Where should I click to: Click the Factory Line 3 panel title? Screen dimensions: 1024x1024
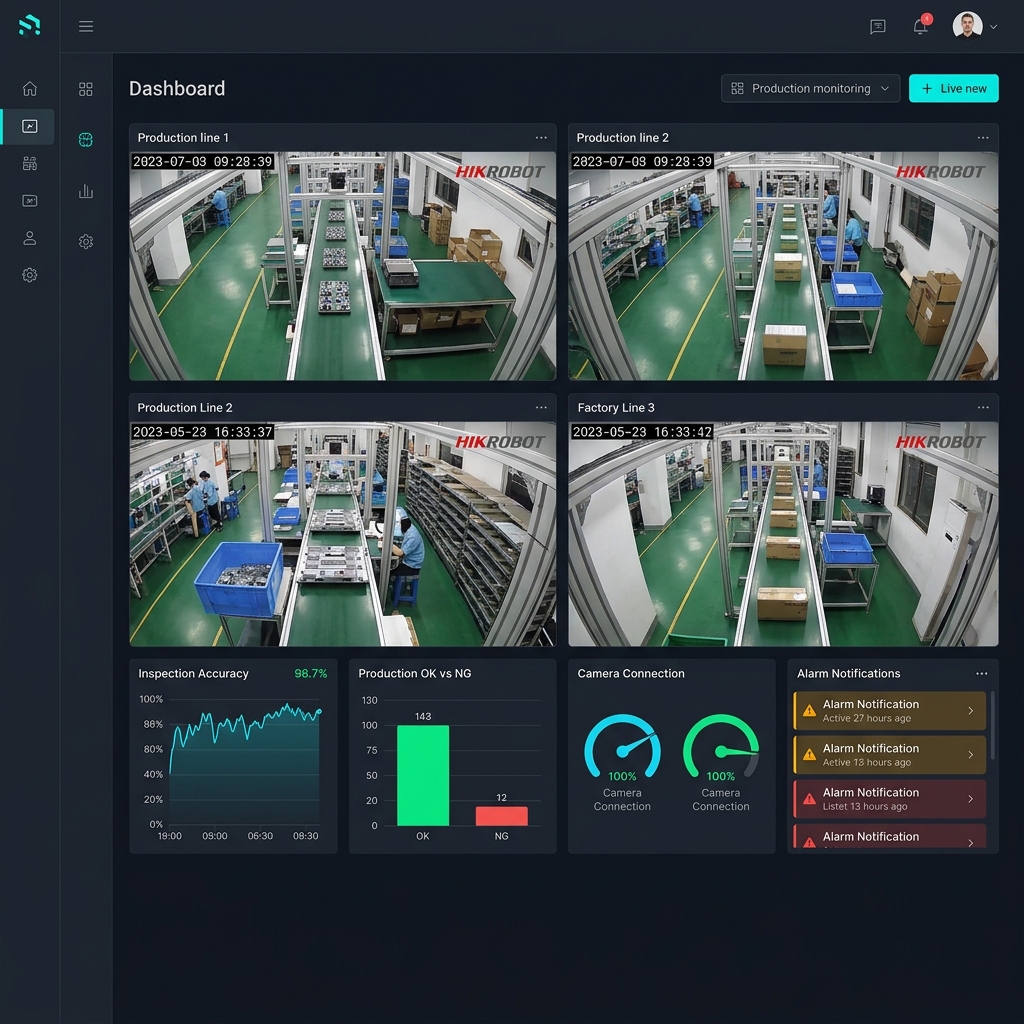[x=616, y=408]
